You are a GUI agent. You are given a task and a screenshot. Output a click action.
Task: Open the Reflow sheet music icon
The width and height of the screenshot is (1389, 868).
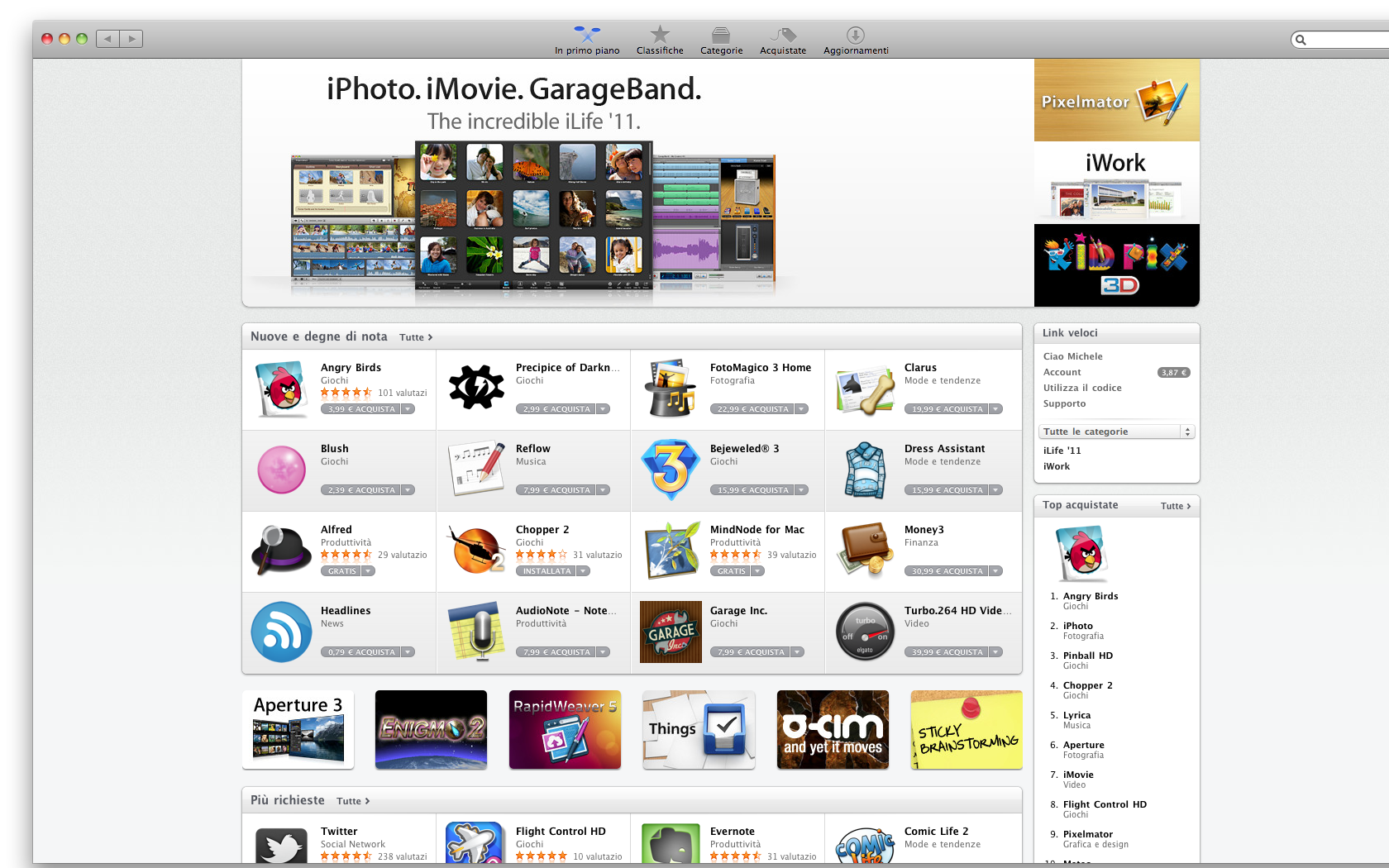click(476, 470)
